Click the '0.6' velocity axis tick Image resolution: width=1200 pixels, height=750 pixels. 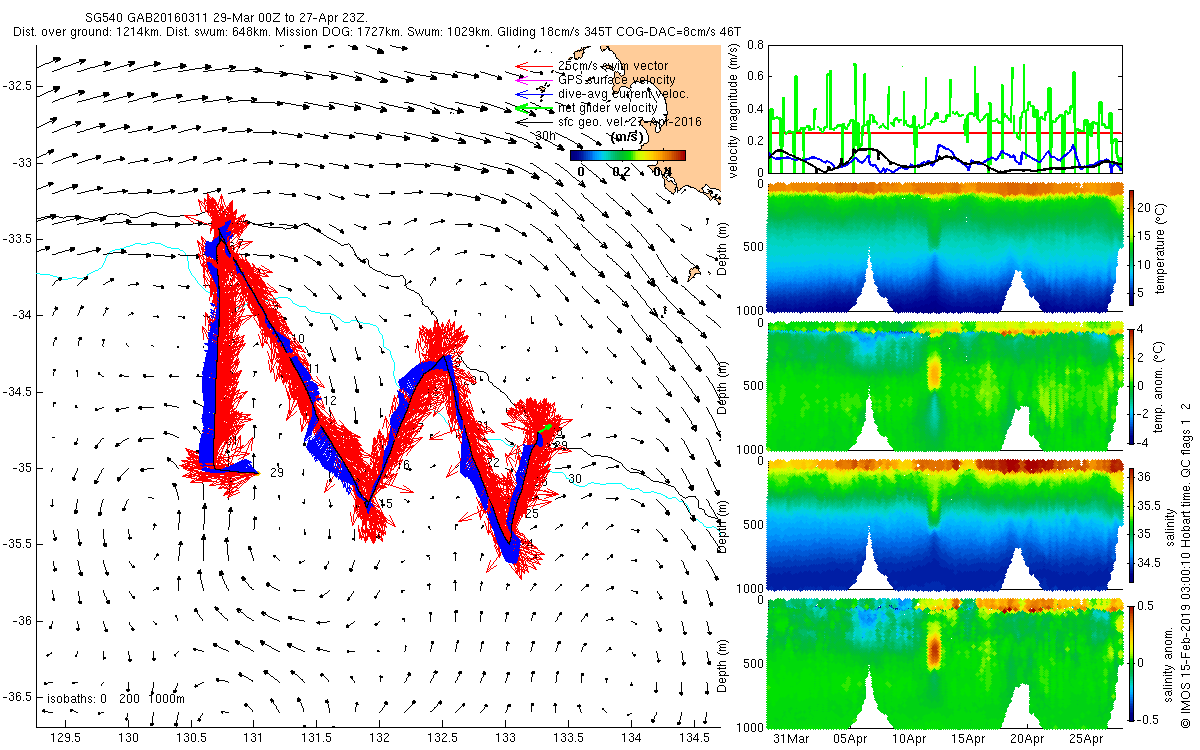click(756, 76)
